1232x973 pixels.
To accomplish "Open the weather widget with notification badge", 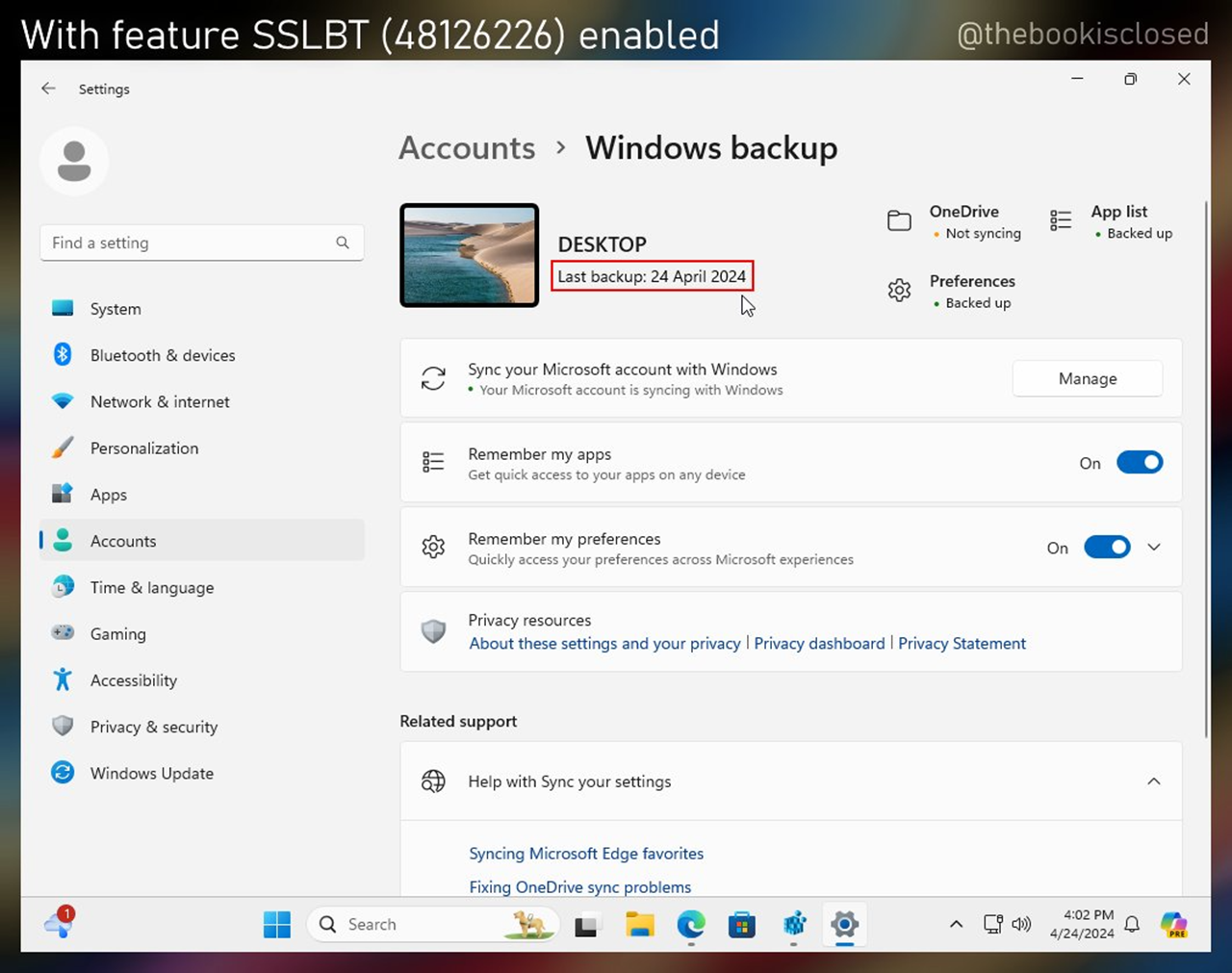I will (60, 922).
